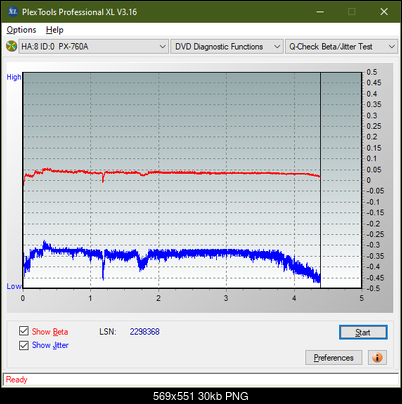Click the LSN label
This screenshot has height=404, width=402.
click(x=108, y=332)
